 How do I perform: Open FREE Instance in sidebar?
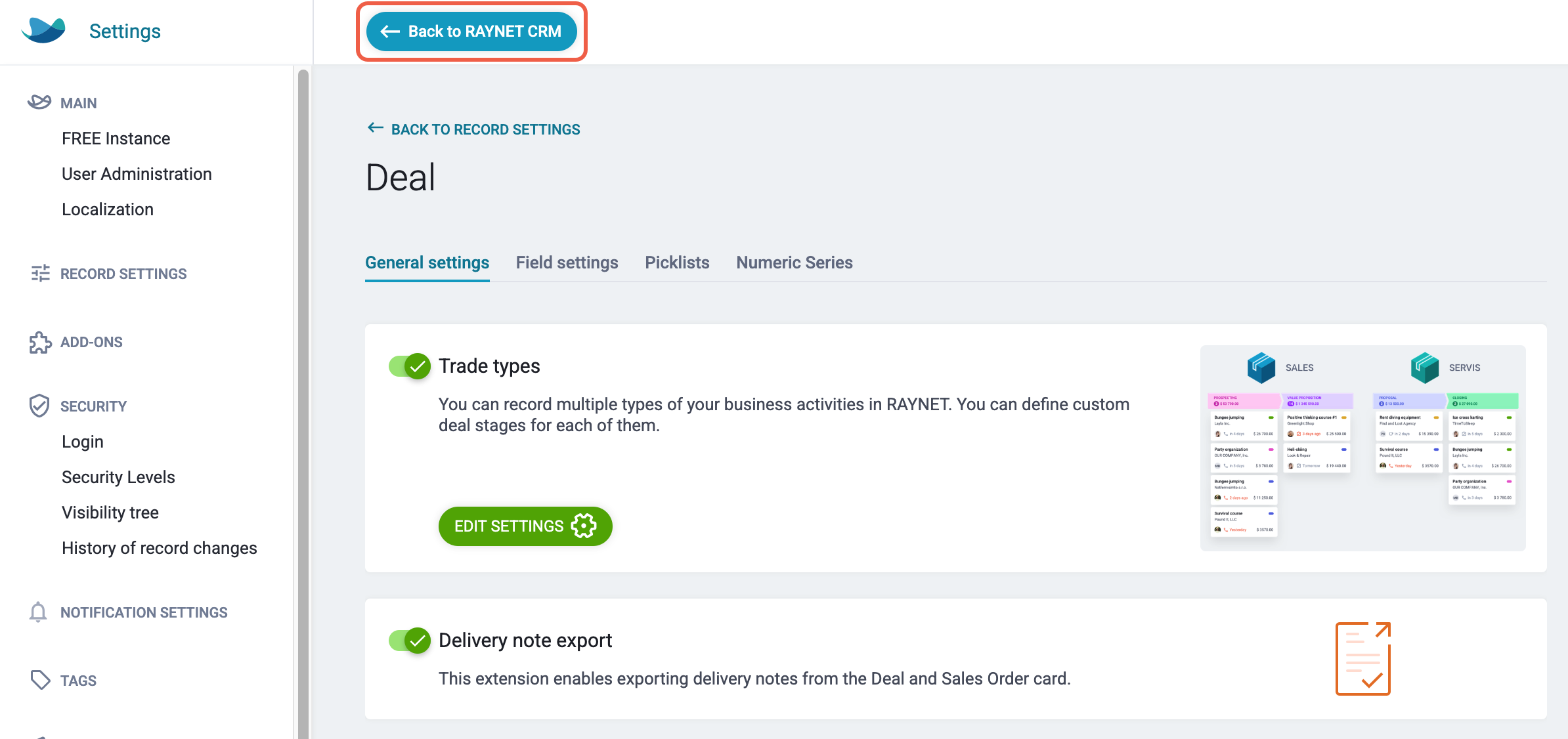pyautogui.click(x=116, y=138)
